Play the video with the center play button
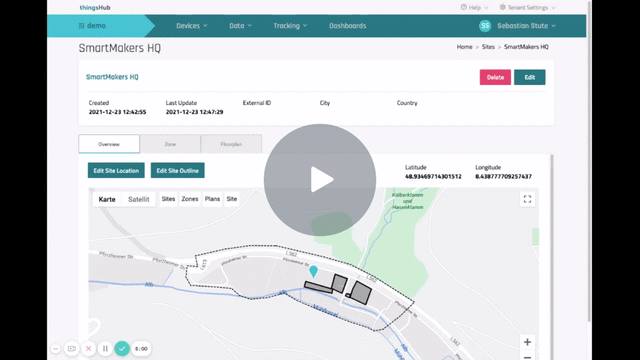This screenshot has width=640, height=360. pos(320,180)
